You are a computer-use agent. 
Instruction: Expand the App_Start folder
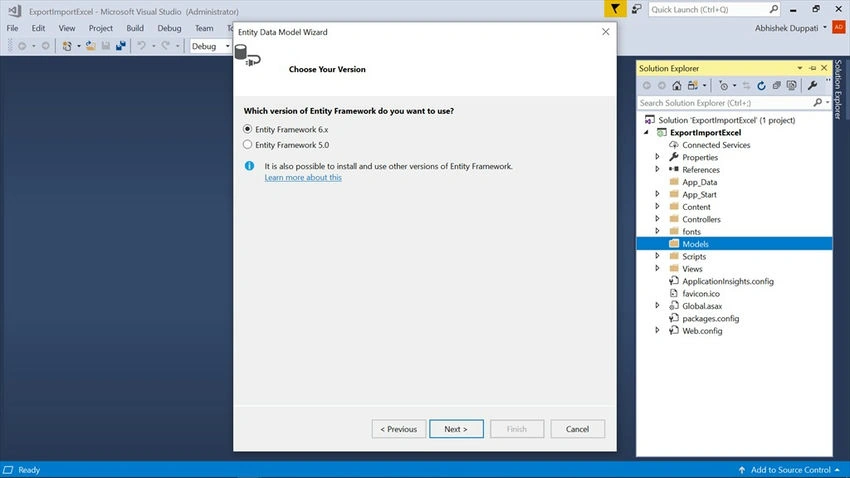657,194
